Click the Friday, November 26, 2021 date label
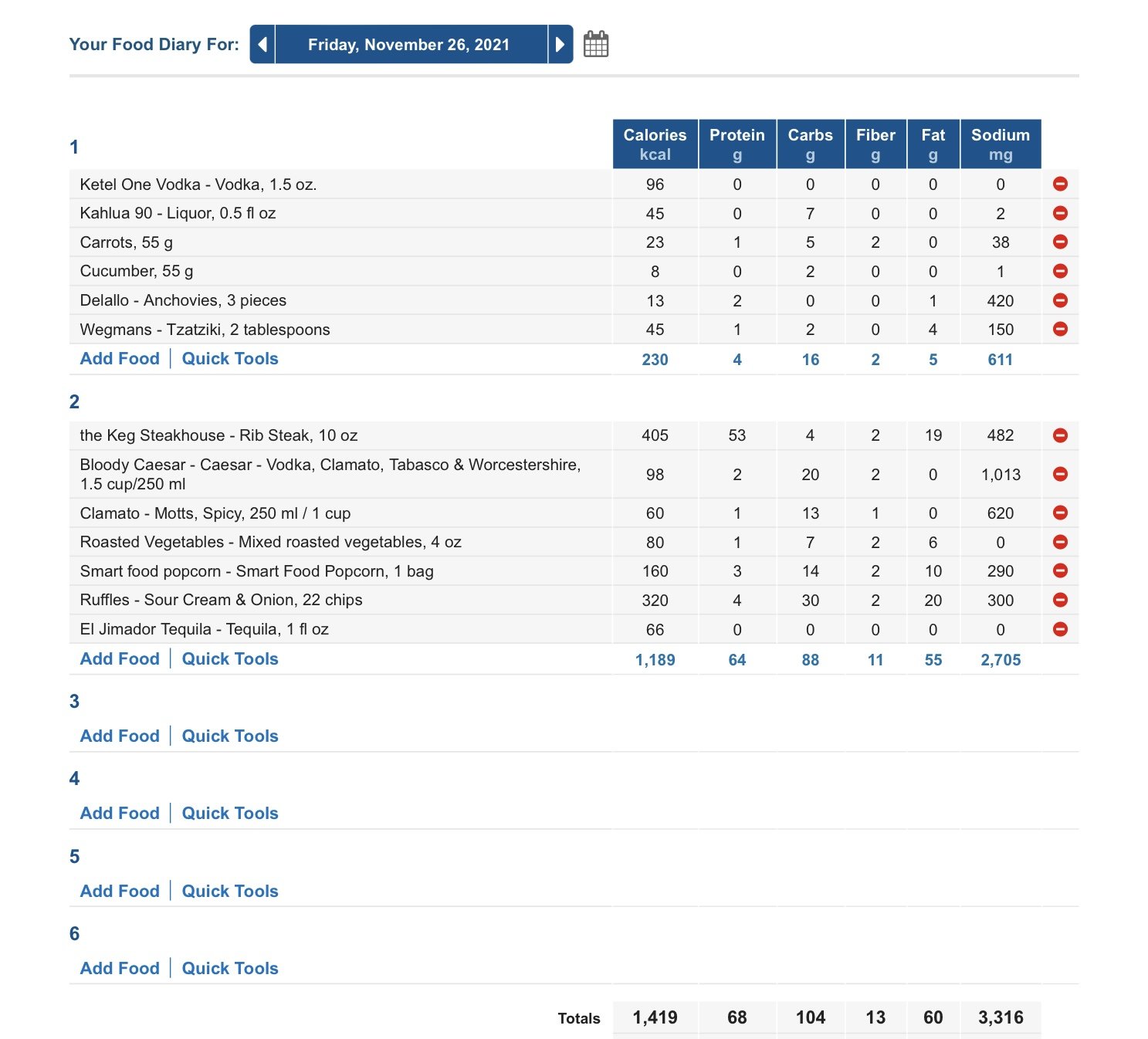 click(409, 44)
